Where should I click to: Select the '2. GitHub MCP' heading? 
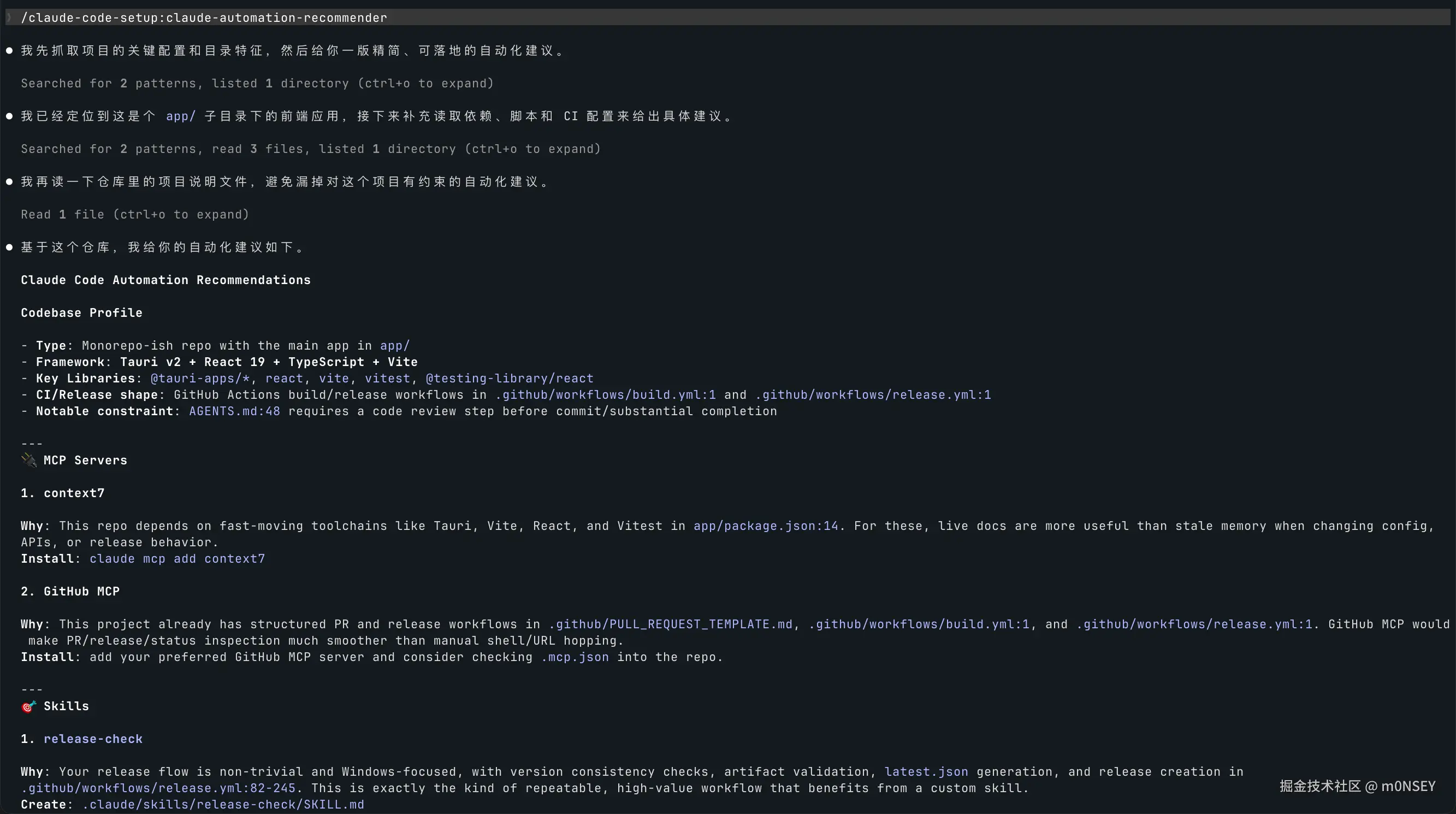[x=70, y=592]
